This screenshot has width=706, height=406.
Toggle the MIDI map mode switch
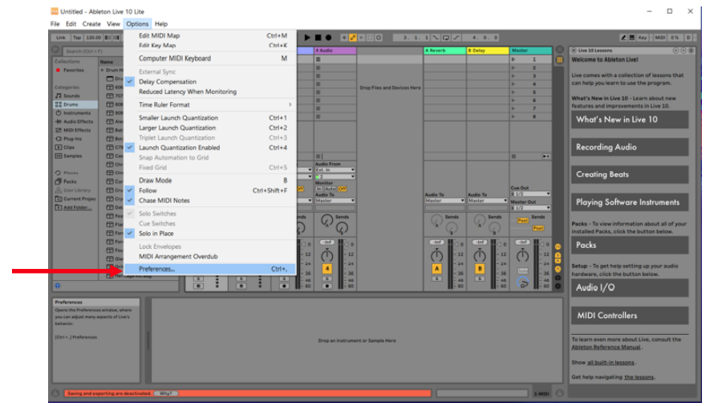[660, 38]
